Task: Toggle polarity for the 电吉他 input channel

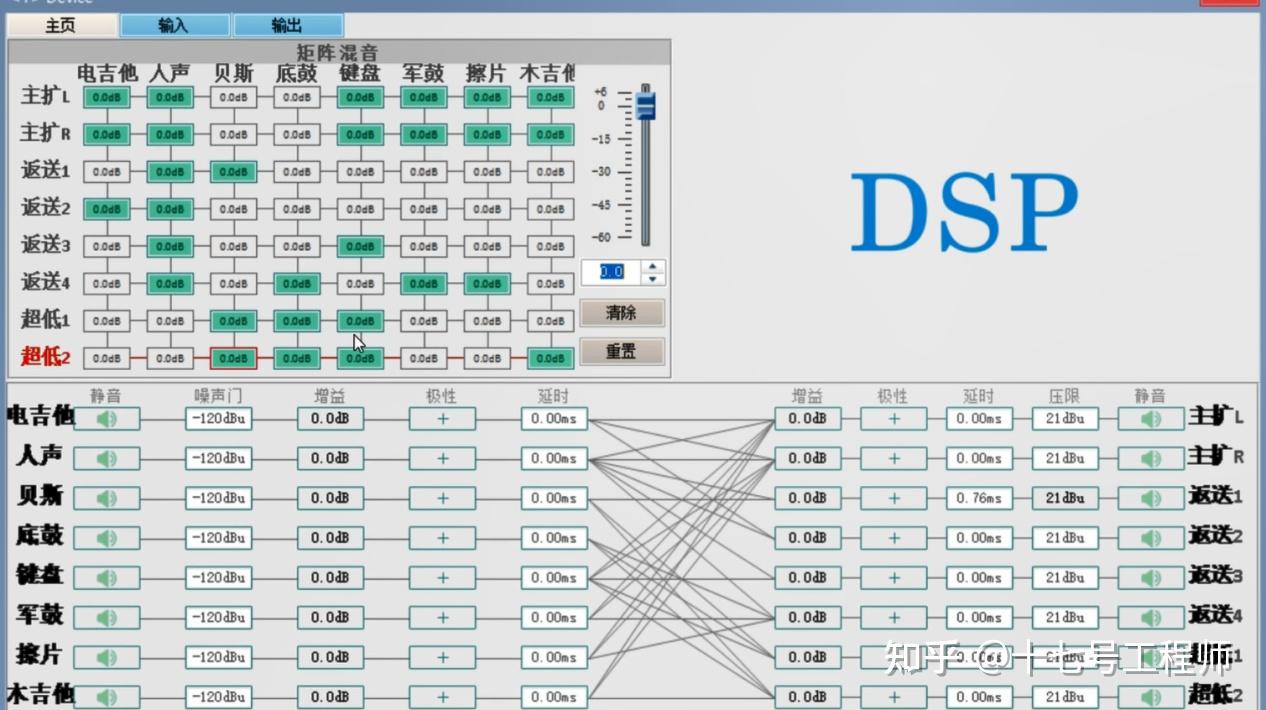Action: tap(441, 418)
